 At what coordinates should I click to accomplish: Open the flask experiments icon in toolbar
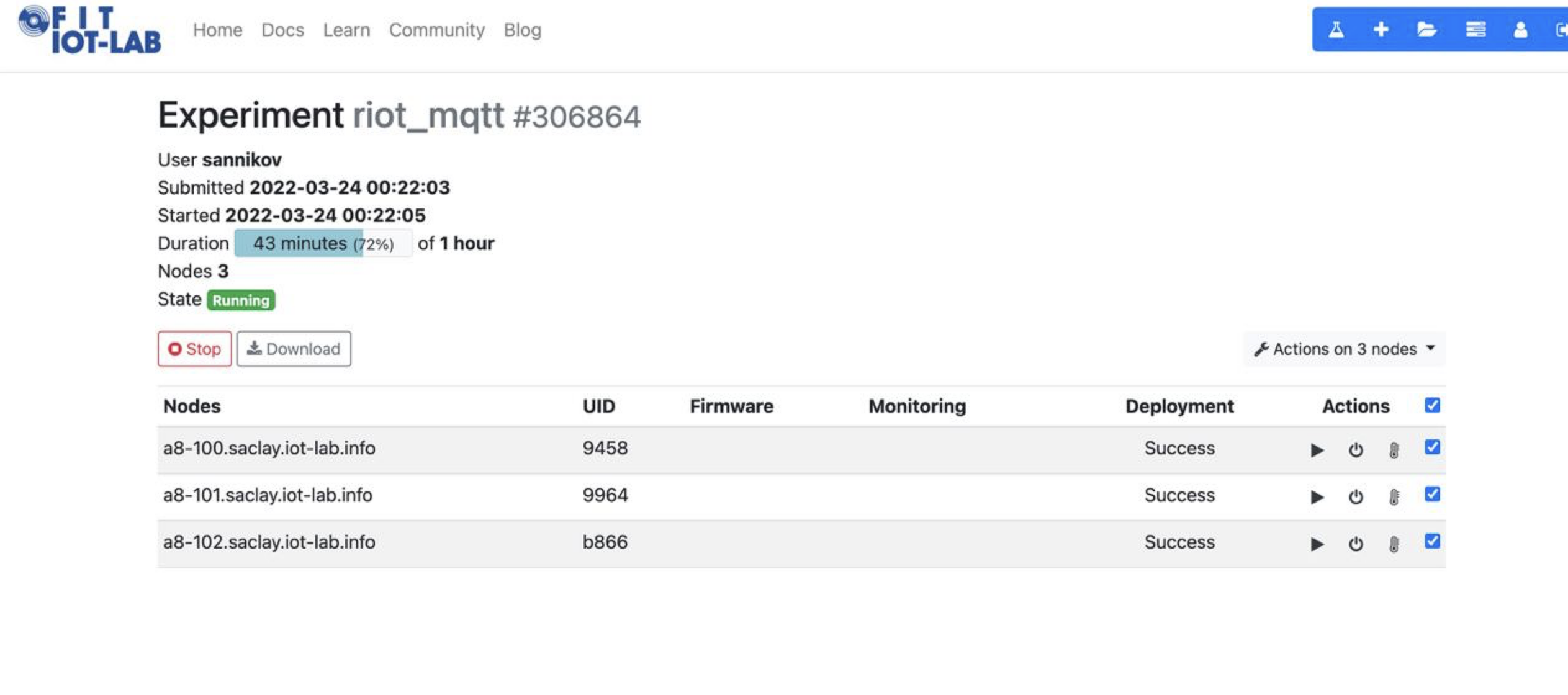click(x=1336, y=29)
